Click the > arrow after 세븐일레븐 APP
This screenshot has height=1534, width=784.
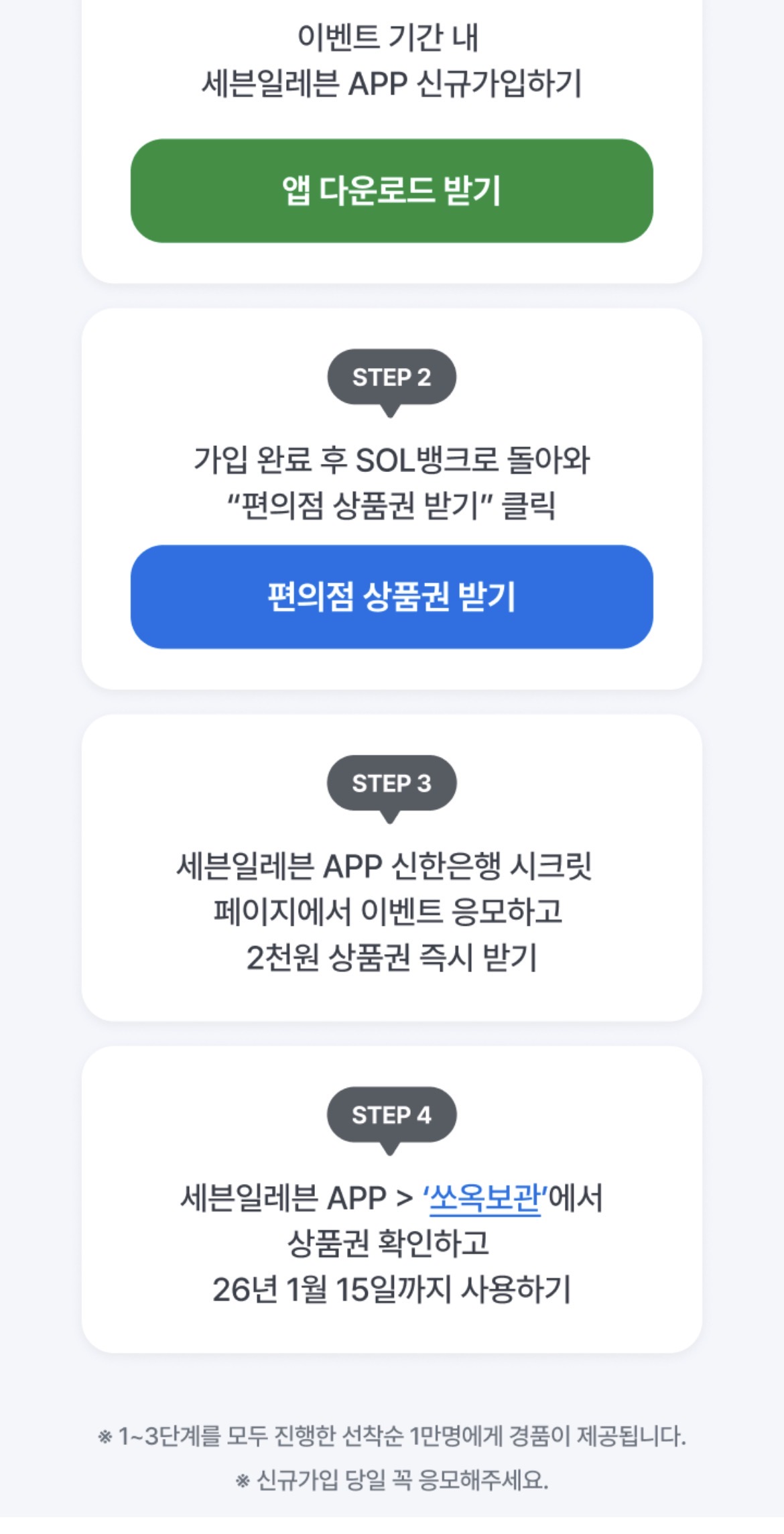click(404, 1198)
